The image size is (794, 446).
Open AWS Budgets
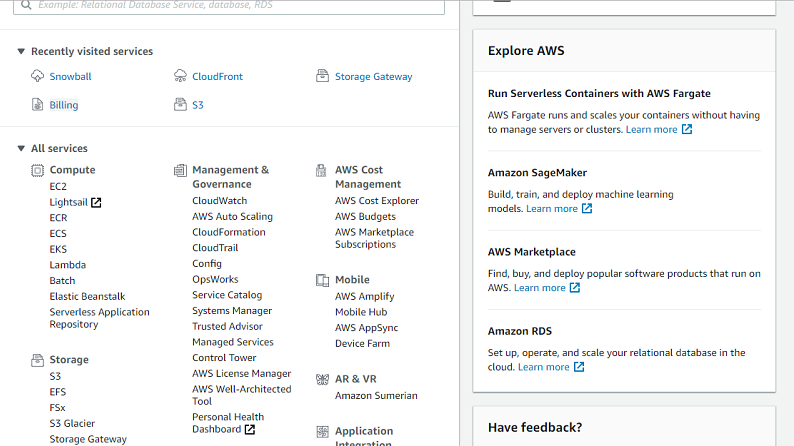pos(365,216)
